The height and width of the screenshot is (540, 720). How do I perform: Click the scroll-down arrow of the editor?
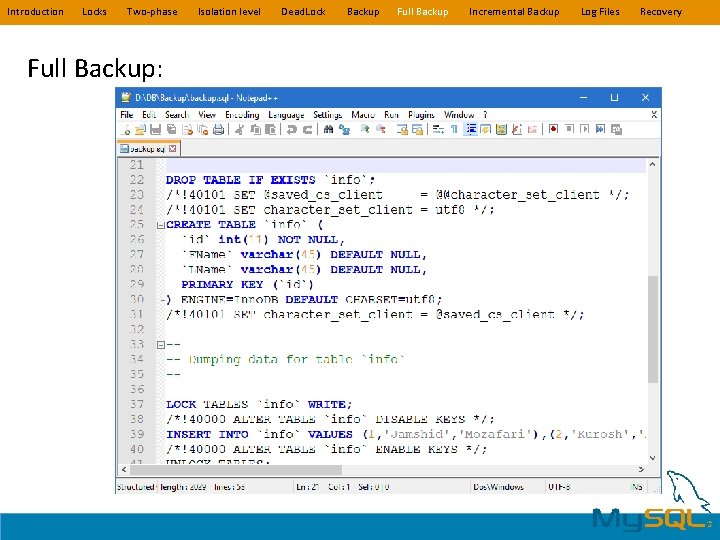(652, 458)
